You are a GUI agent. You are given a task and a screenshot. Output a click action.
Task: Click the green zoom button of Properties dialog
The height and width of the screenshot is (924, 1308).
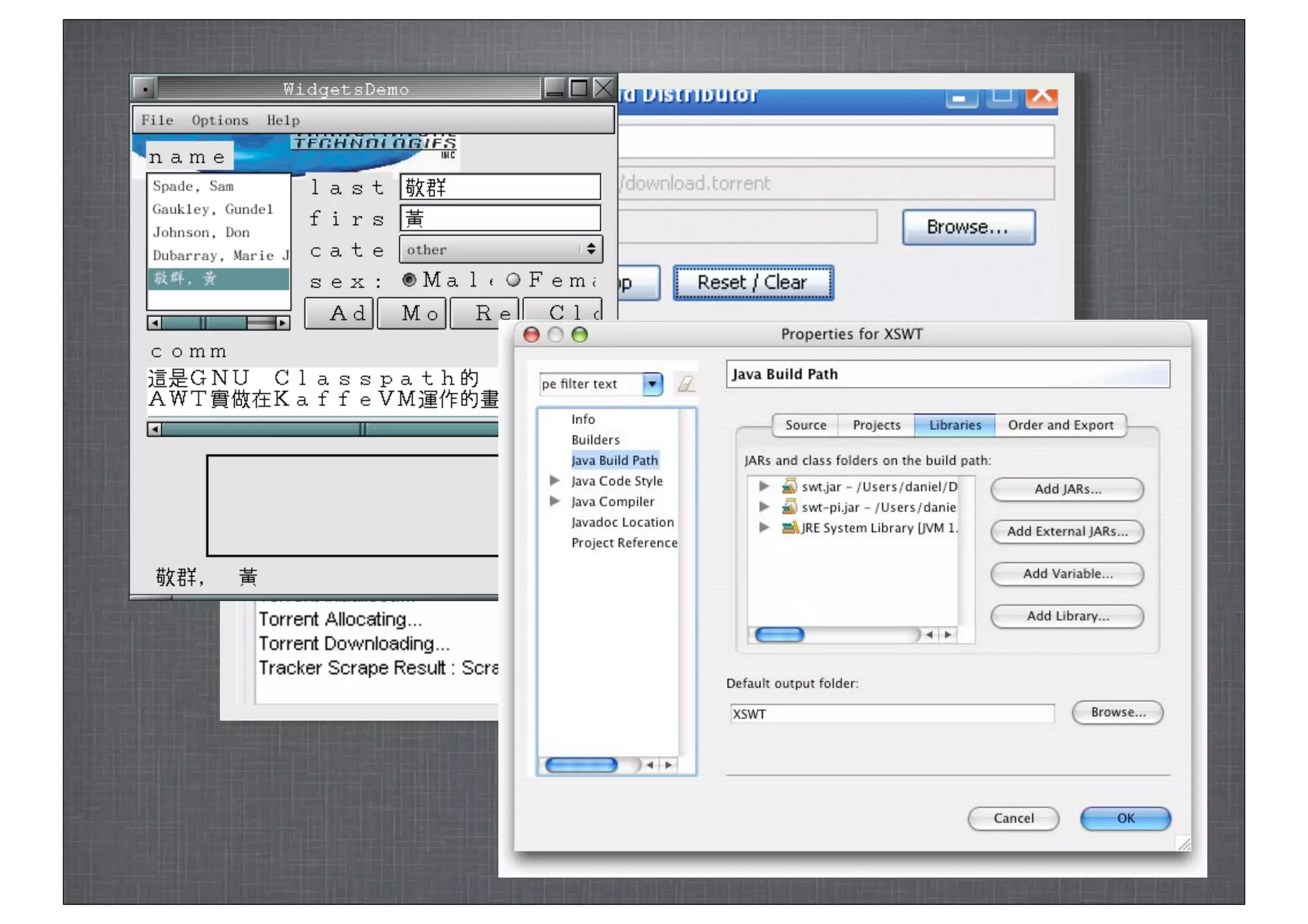tap(579, 335)
